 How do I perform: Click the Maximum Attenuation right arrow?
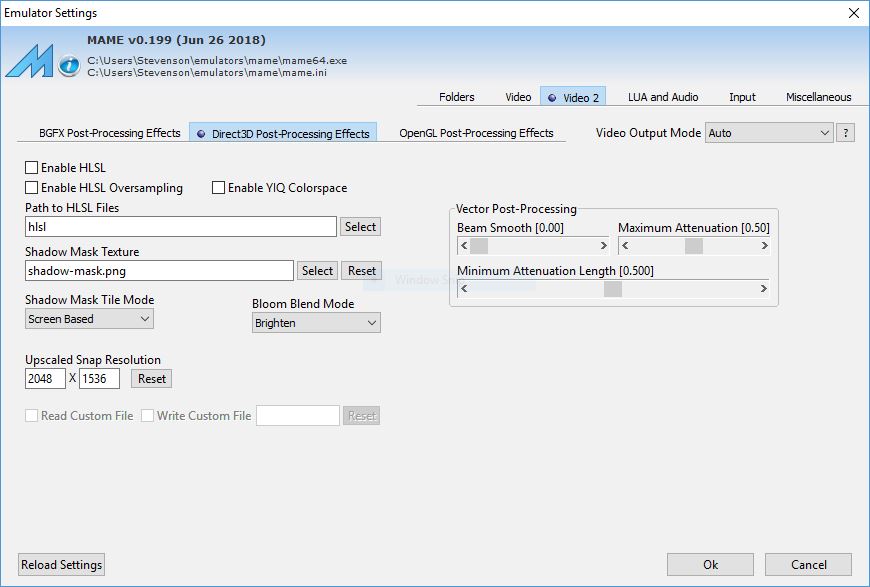764,245
